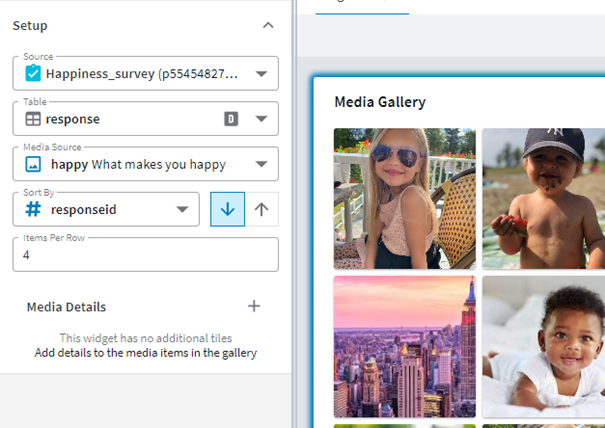Image resolution: width=605 pixels, height=428 pixels.
Task: Click the Source dropdown arrow
Action: (x=262, y=74)
